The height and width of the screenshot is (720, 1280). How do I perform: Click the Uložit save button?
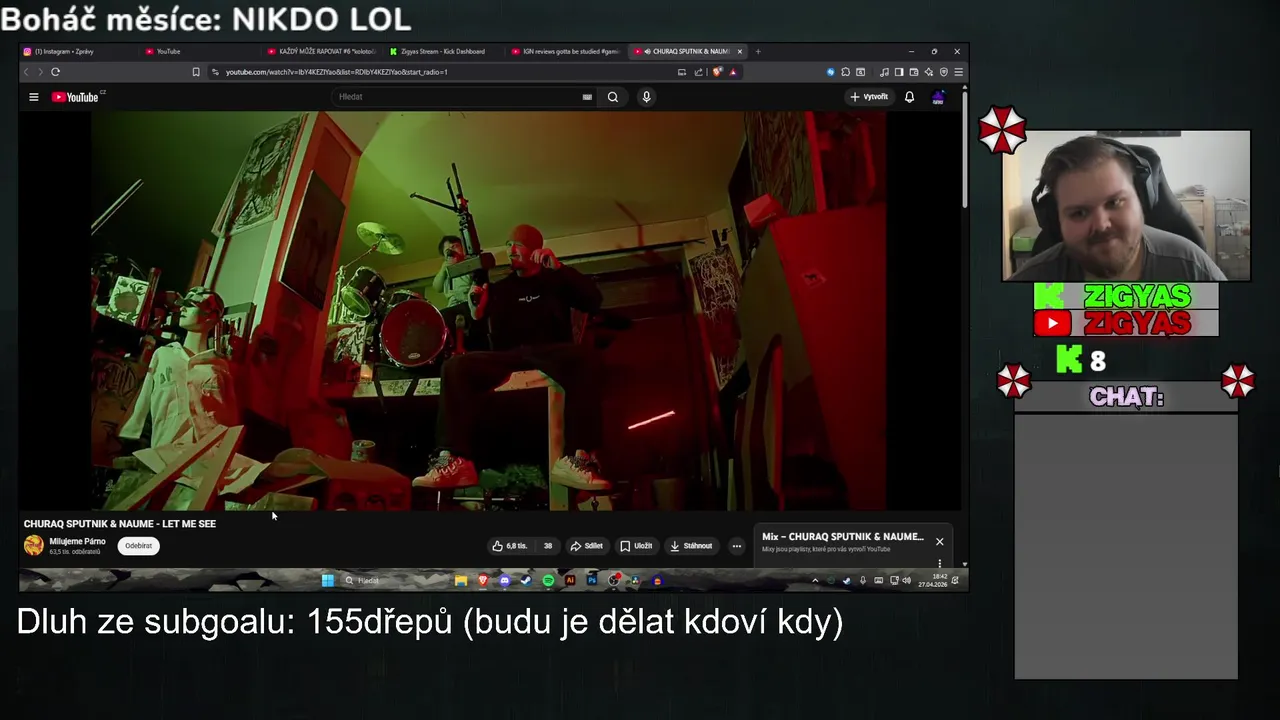pyautogui.click(x=636, y=546)
